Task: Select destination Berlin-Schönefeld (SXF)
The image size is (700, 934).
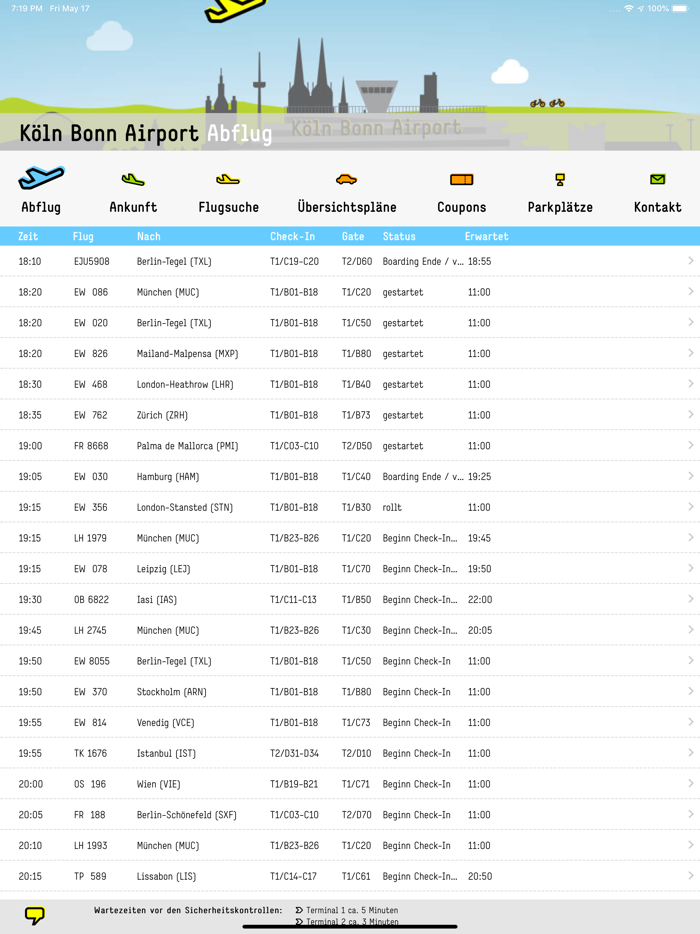Action: 186,815
